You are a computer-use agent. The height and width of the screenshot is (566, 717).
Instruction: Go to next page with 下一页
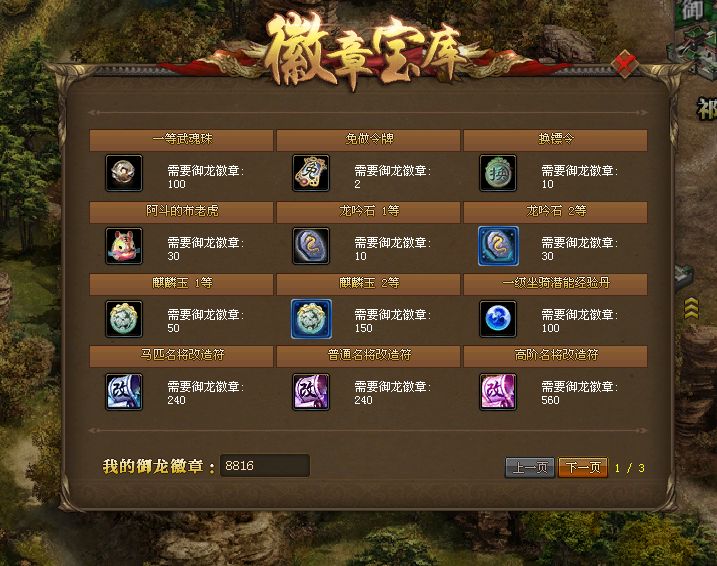[583, 467]
